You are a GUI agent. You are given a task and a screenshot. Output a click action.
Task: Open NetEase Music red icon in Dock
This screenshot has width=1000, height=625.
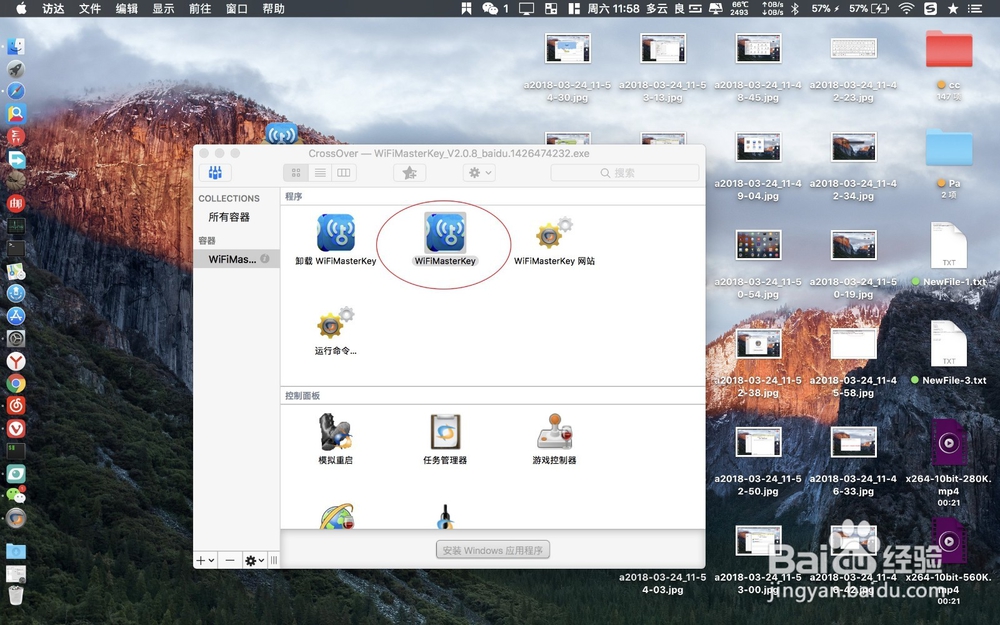(x=16, y=406)
